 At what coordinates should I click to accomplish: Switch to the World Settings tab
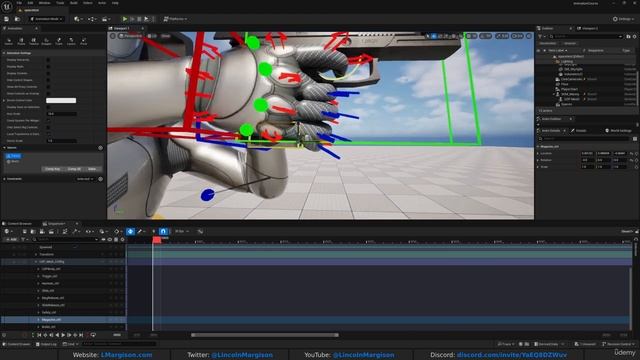(618, 131)
